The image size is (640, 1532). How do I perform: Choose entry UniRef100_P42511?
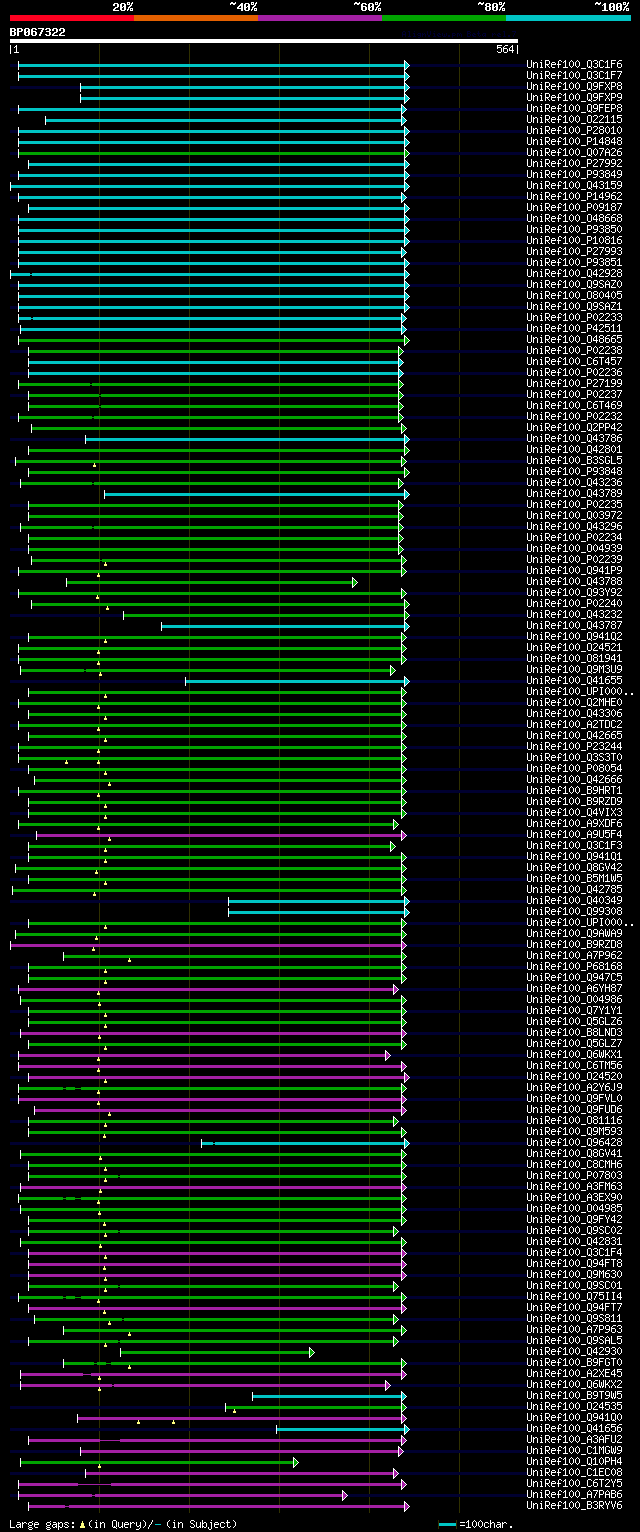(574, 329)
